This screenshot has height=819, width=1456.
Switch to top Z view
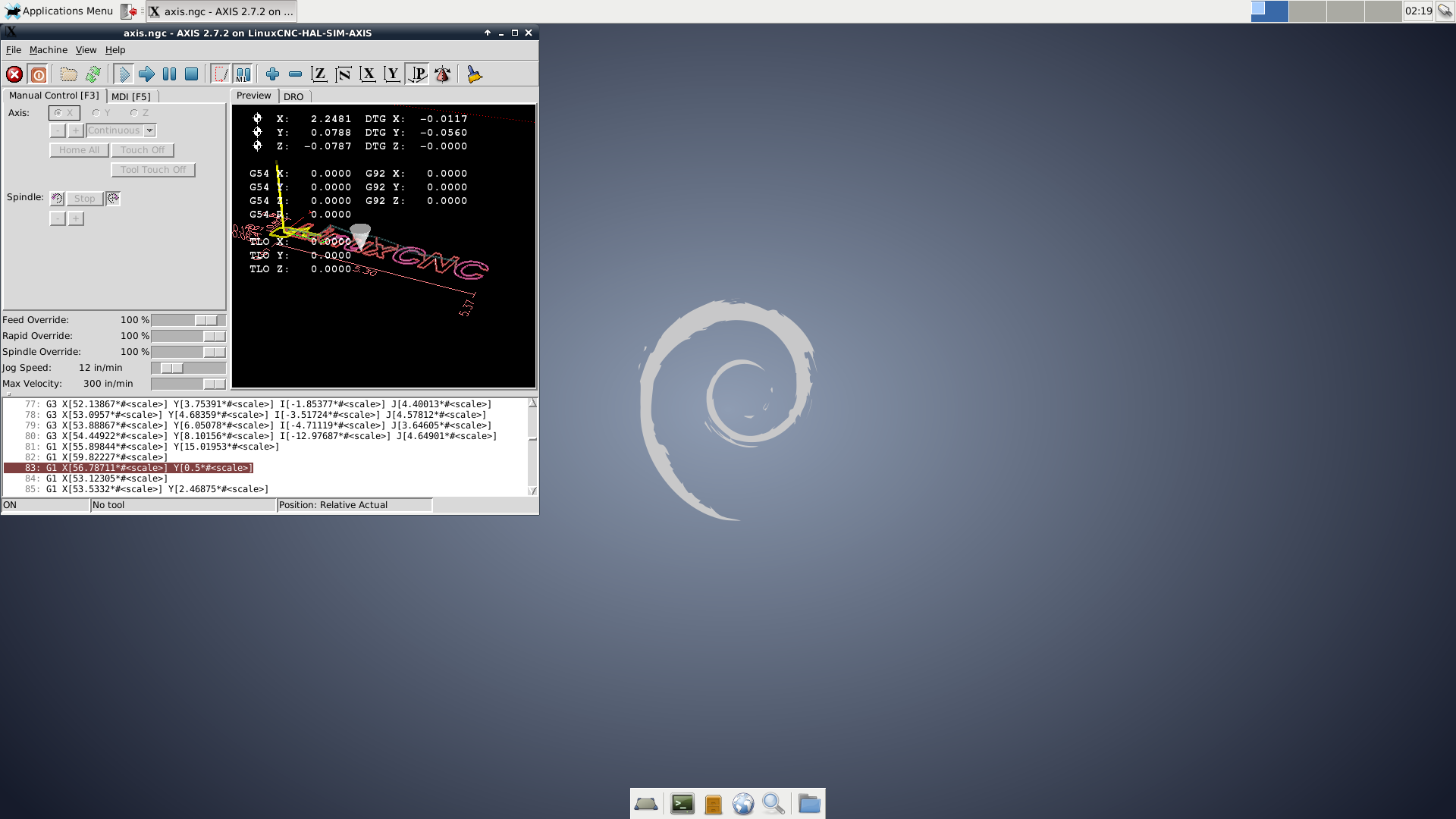coord(319,74)
